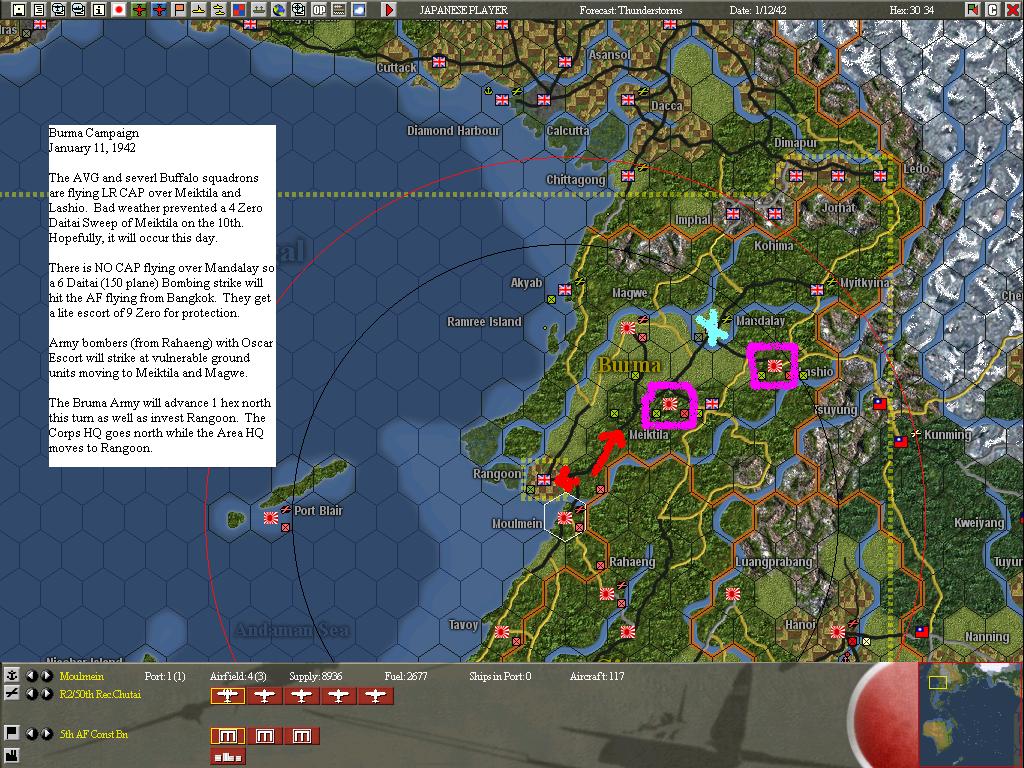
Task: Open the Moulmein base name link
Action: pos(82,676)
